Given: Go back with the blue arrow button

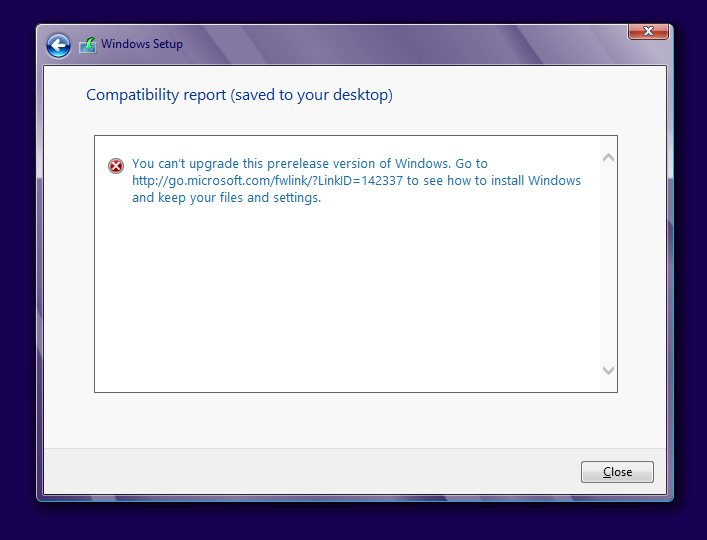Looking at the screenshot, I should tap(58, 46).
